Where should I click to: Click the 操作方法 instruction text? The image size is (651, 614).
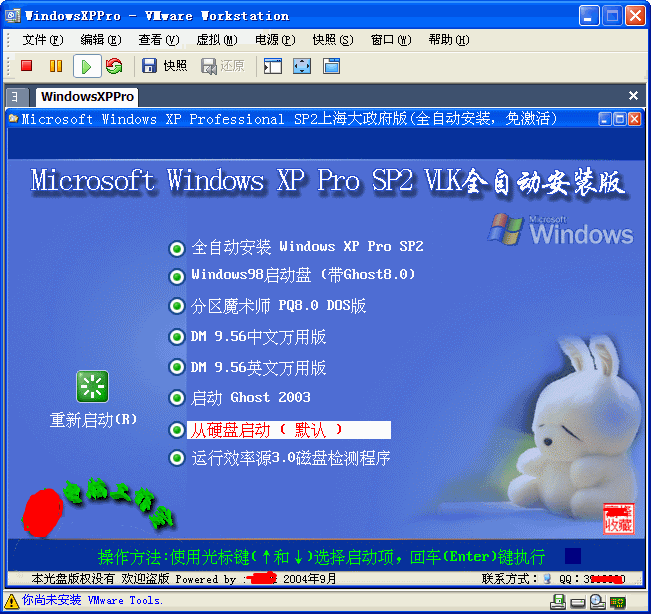(x=321, y=557)
